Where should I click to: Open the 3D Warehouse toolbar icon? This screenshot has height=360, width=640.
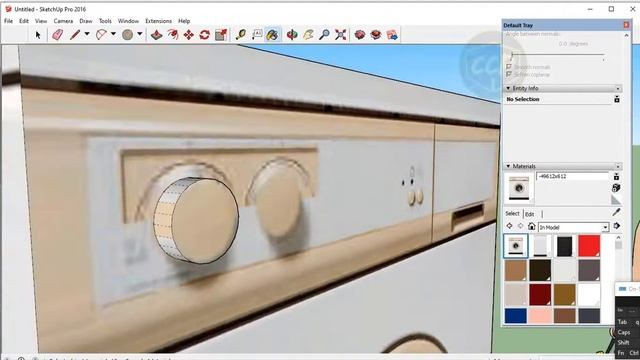360,35
